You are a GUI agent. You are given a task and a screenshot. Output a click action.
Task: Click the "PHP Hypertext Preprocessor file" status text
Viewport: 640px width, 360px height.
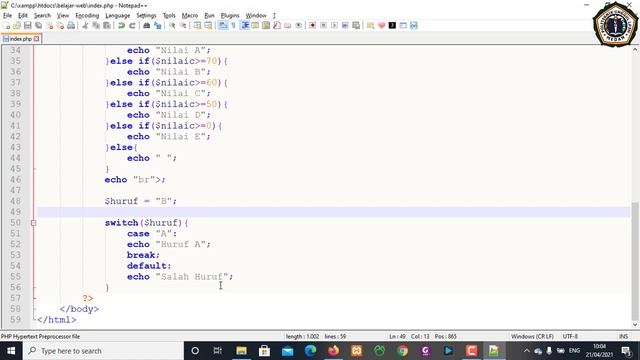click(x=40, y=336)
